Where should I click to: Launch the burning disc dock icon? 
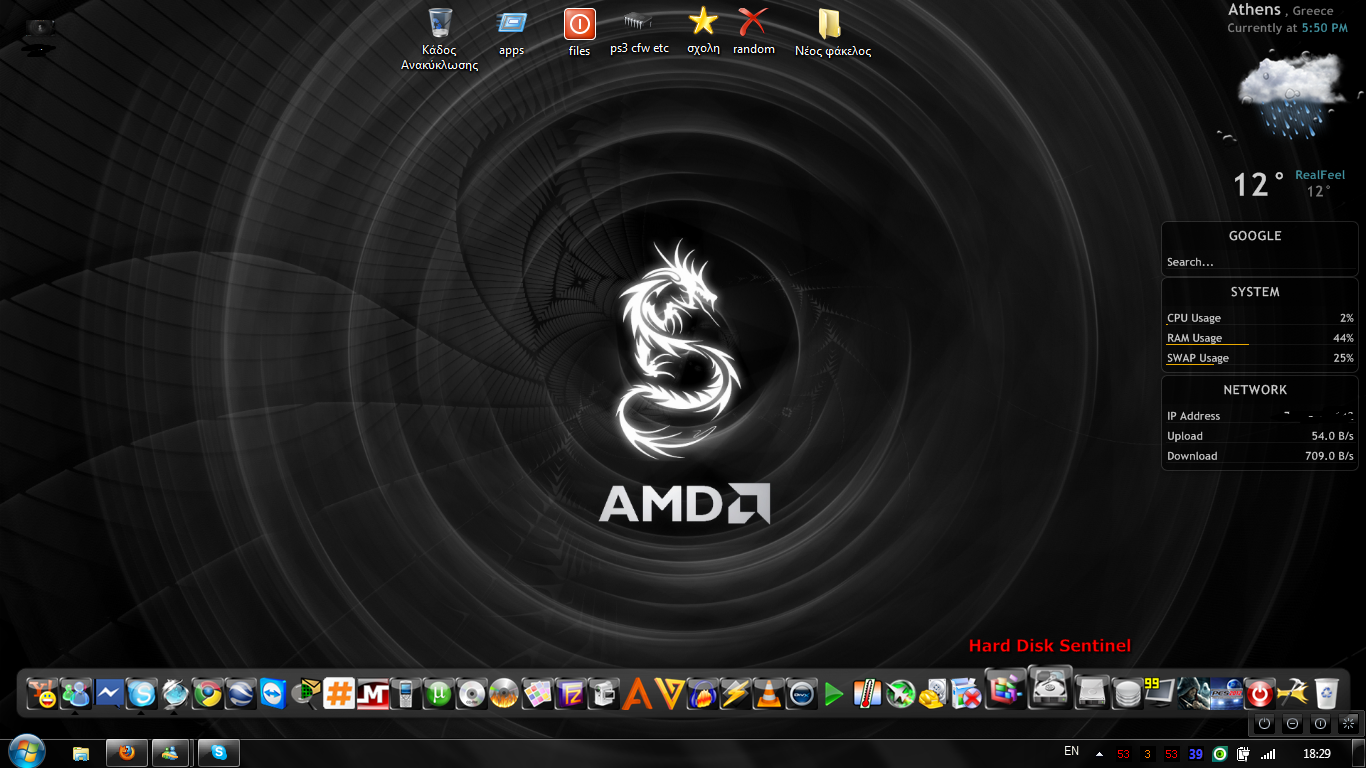504,693
